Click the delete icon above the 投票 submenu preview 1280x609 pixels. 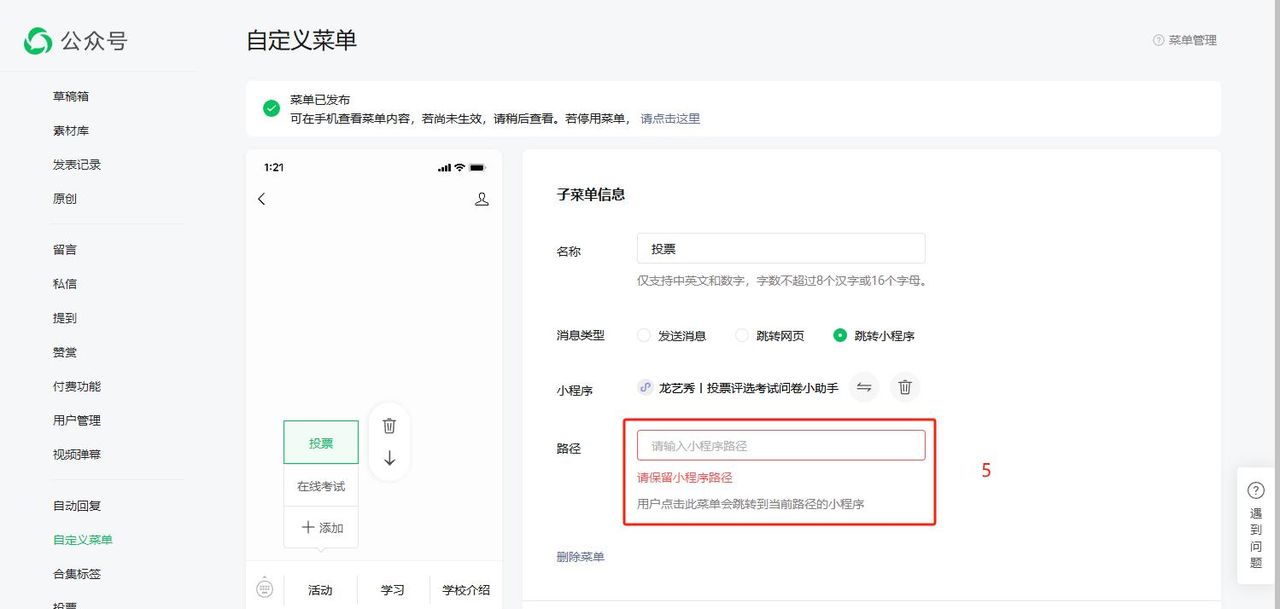tap(389, 426)
